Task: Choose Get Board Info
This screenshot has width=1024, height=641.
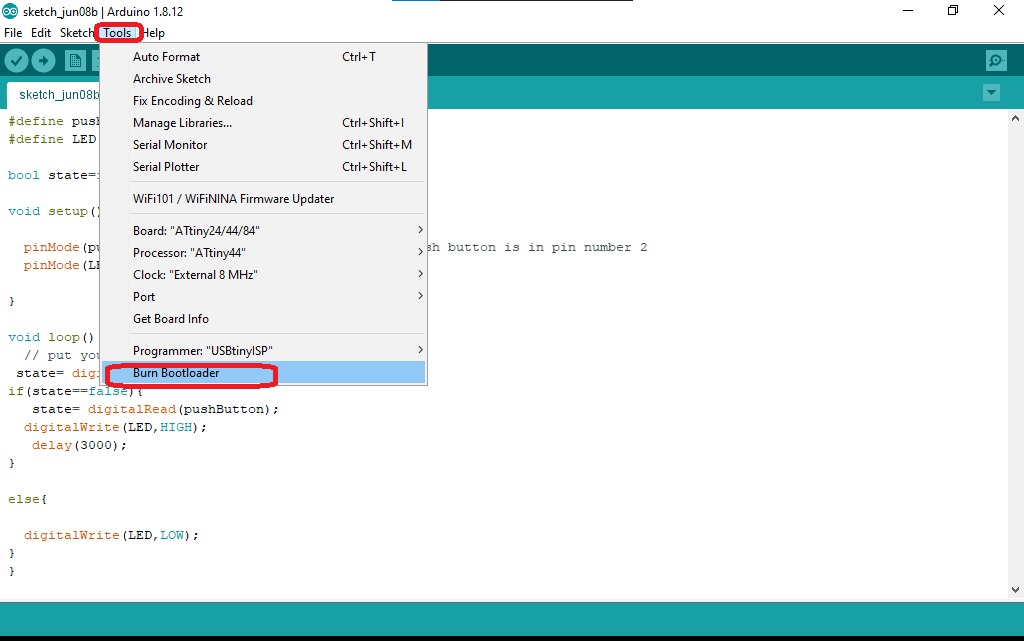Action: (x=264, y=319)
